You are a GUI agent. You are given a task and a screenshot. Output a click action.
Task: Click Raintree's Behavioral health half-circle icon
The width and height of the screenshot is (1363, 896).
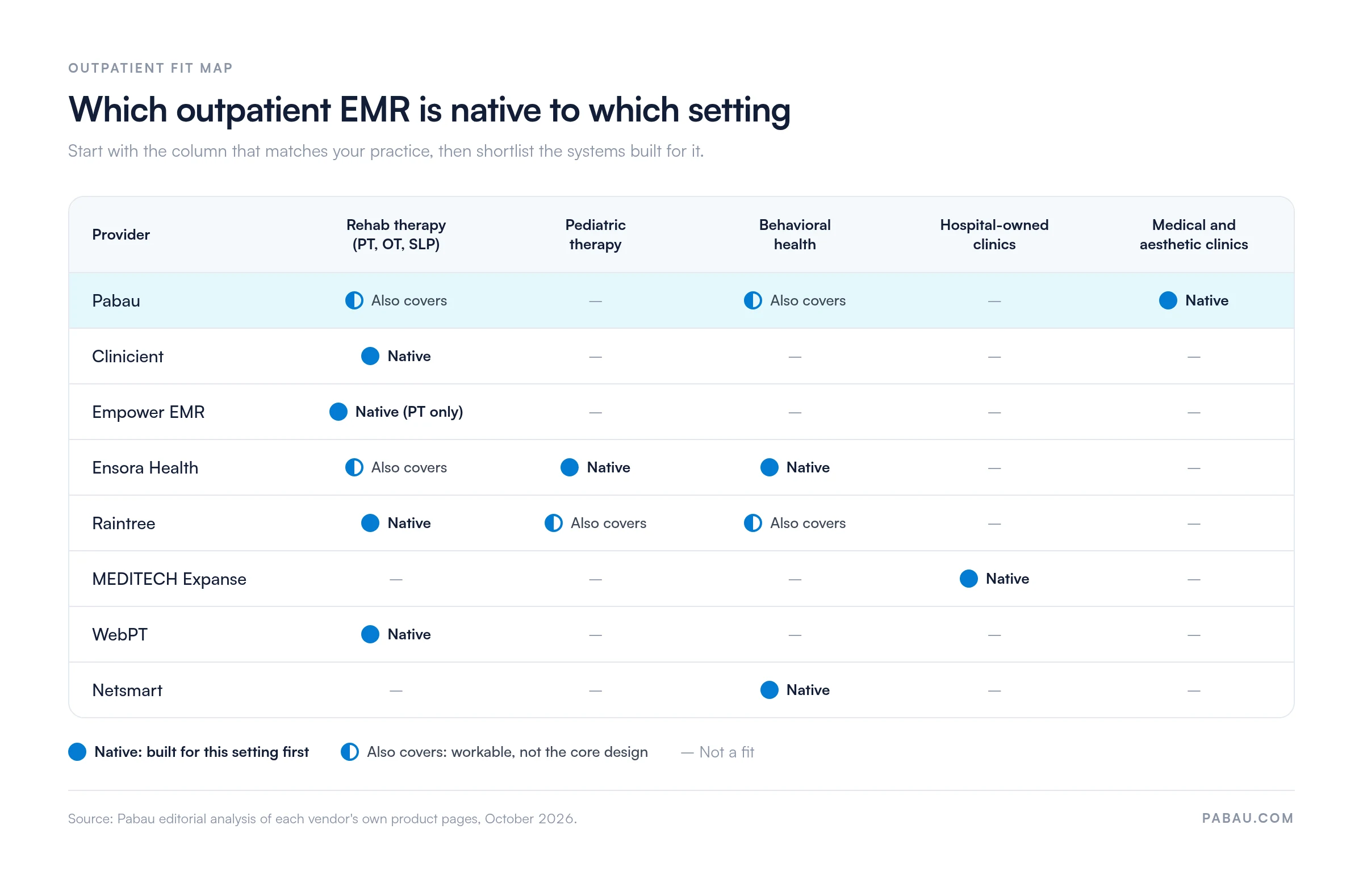(x=752, y=523)
